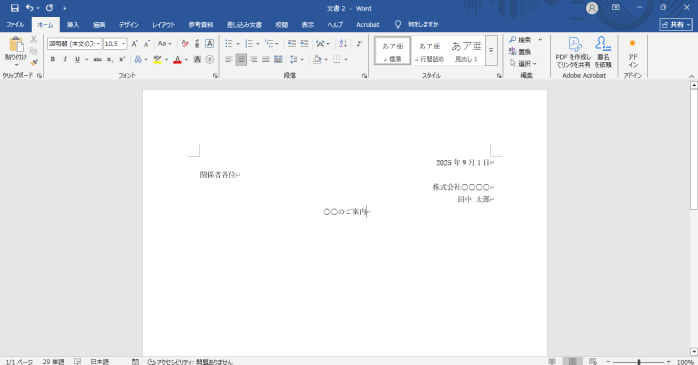This screenshot has height=365, width=698.
Task: Click the vertical scrollbar thumb
Action: [x=694, y=149]
